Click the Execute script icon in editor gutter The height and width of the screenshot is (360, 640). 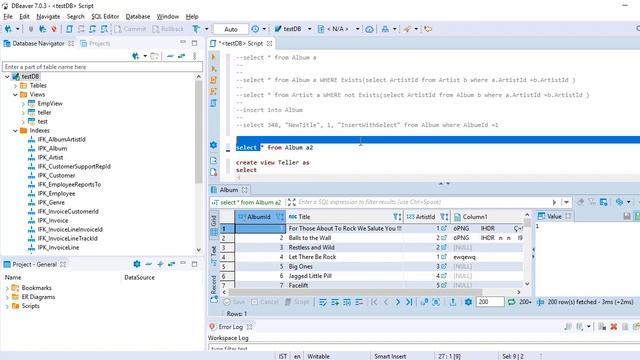(213, 80)
